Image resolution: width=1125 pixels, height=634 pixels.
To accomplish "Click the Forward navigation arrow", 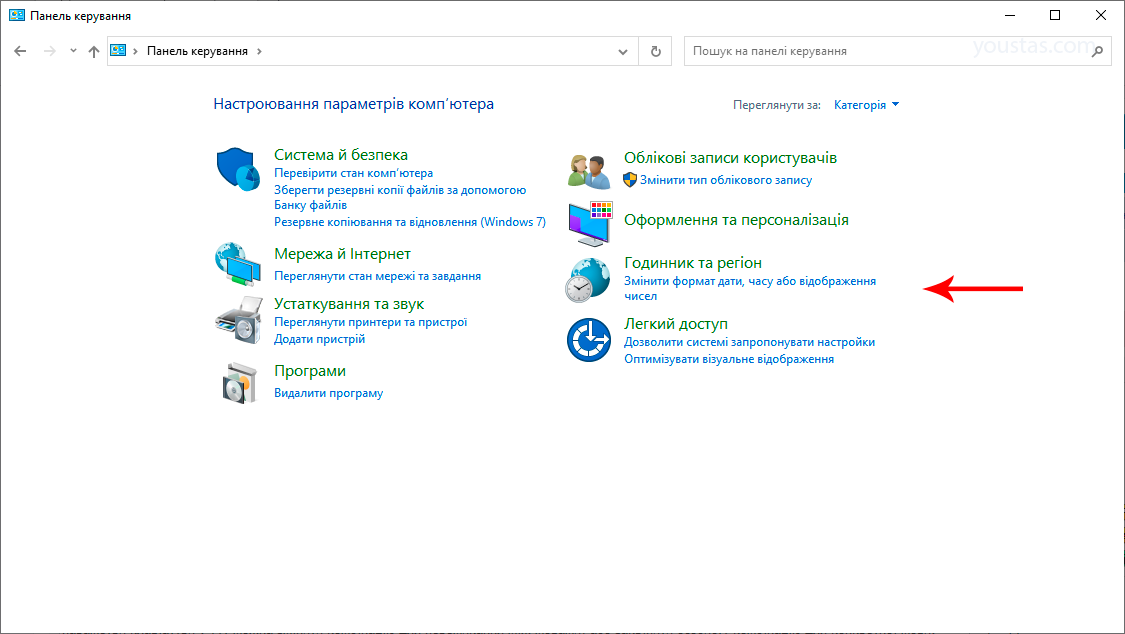I will (x=50, y=51).
